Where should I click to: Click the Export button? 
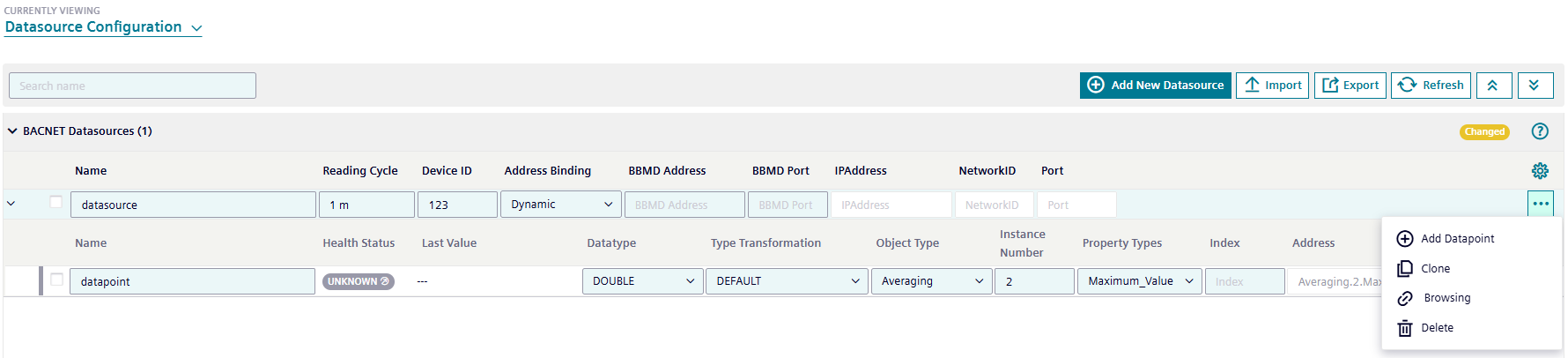click(x=1350, y=86)
